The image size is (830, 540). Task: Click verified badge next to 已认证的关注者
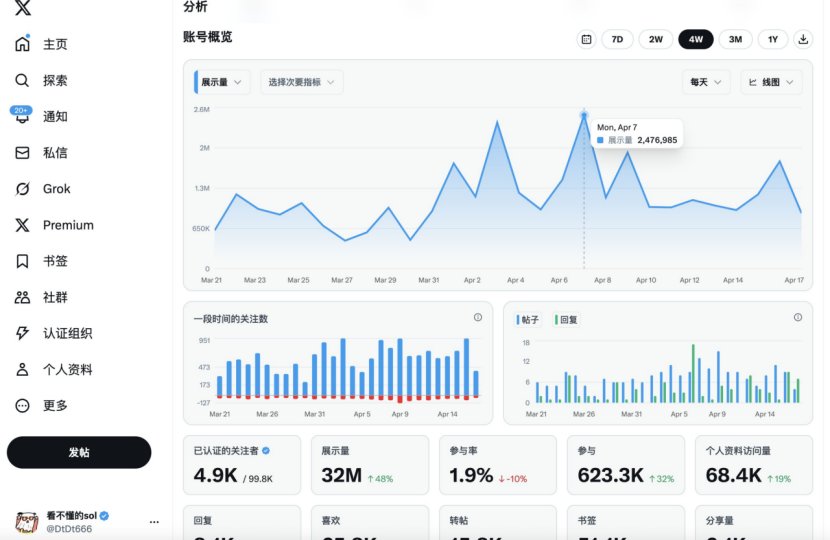tap(266, 451)
